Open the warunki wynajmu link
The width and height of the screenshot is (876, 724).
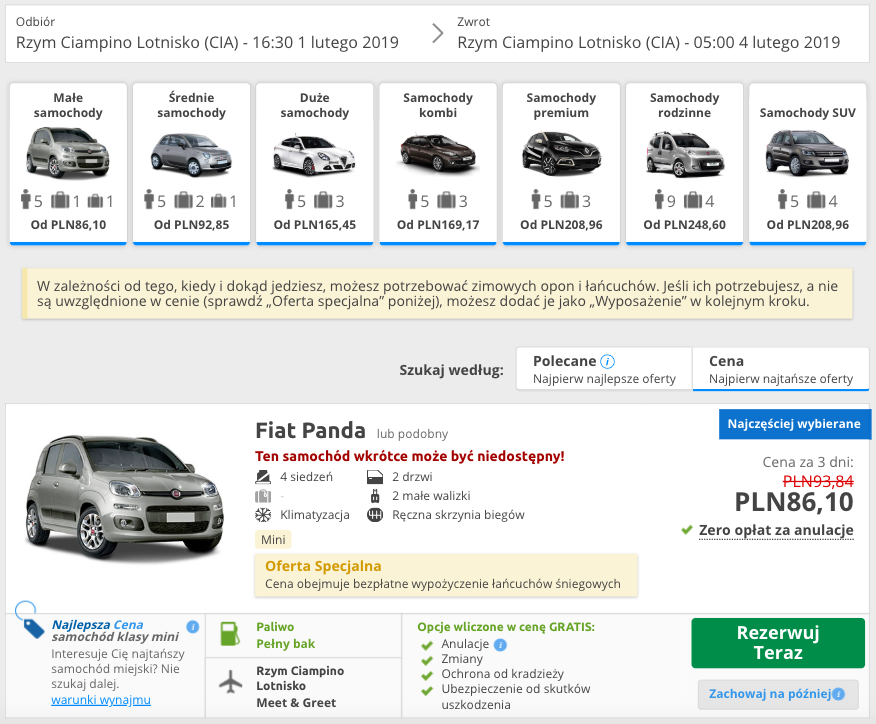(101, 699)
